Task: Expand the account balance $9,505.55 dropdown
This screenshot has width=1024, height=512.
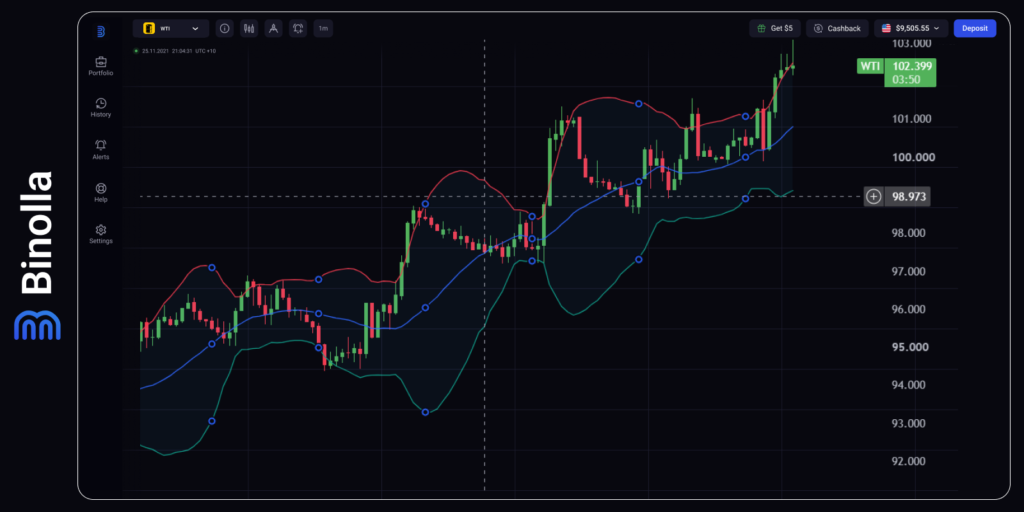Action: pyautogui.click(x=911, y=28)
